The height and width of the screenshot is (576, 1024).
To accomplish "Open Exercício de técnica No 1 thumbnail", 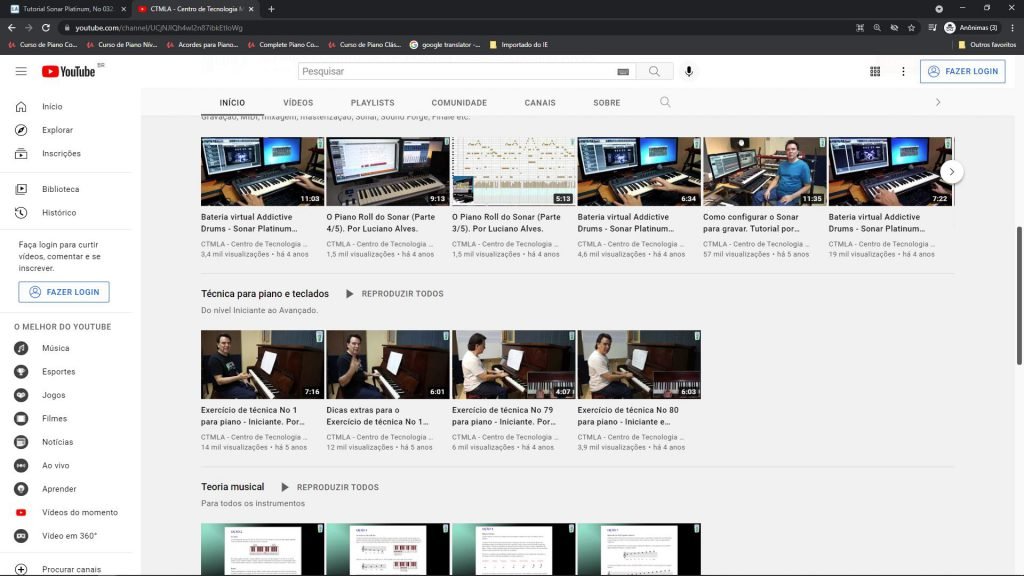I will click(x=262, y=364).
